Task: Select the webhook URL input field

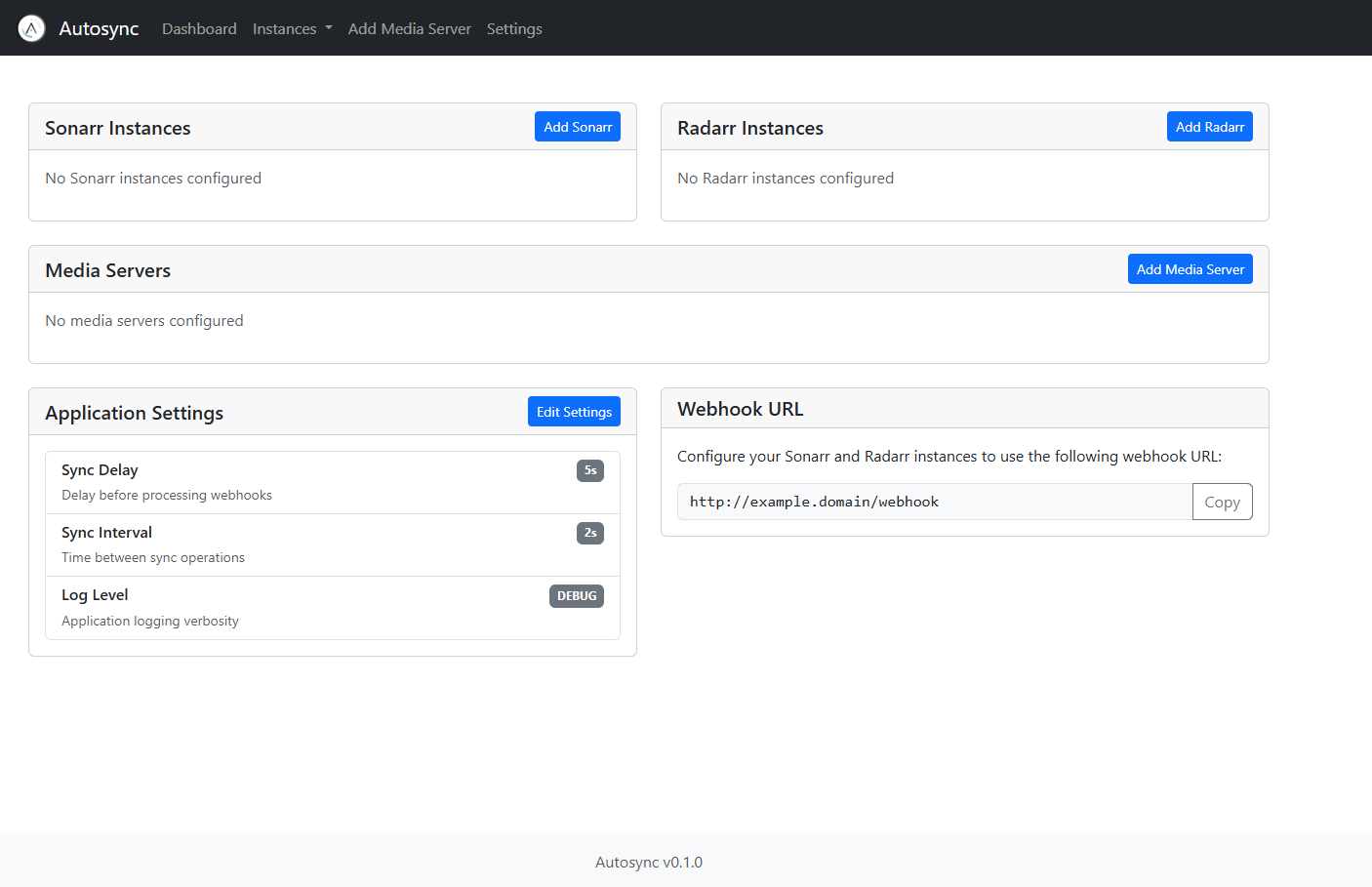Action: (935, 502)
